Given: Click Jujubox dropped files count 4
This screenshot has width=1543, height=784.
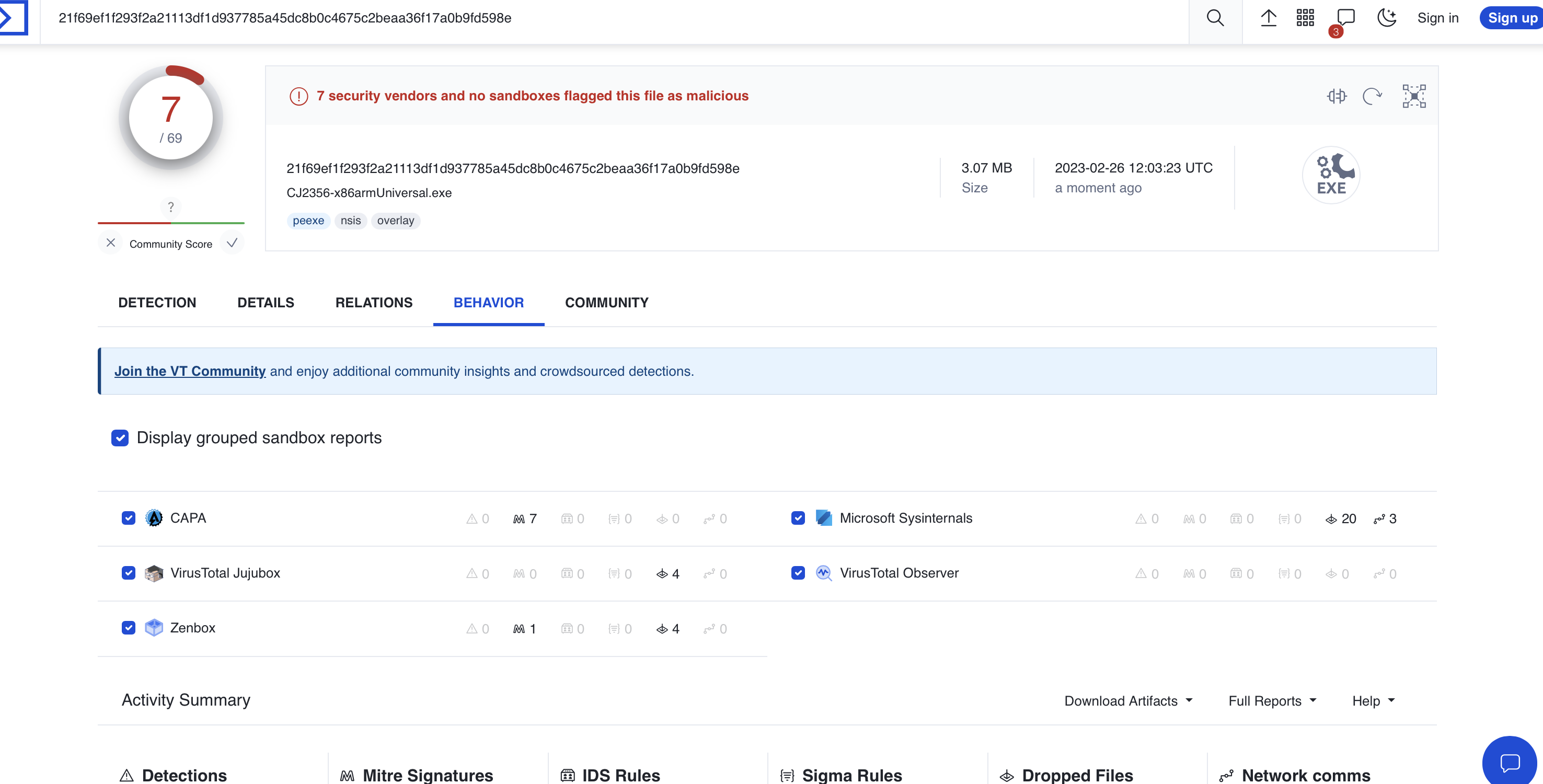Looking at the screenshot, I should [x=668, y=574].
